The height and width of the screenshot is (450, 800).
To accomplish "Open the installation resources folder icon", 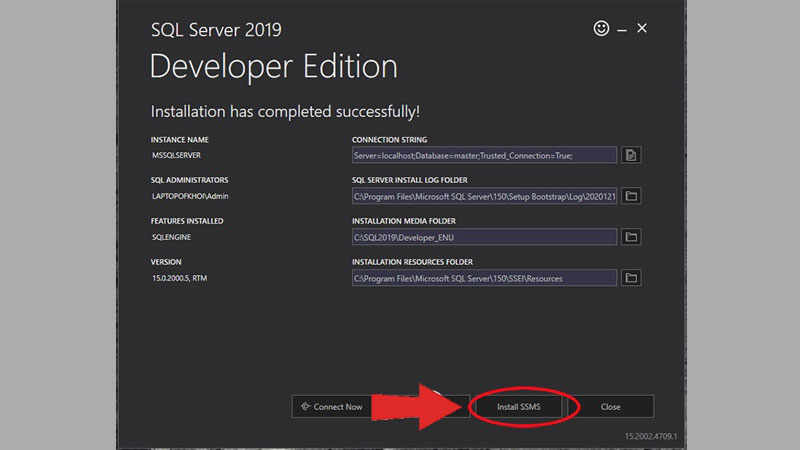I will tap(631, 278).
